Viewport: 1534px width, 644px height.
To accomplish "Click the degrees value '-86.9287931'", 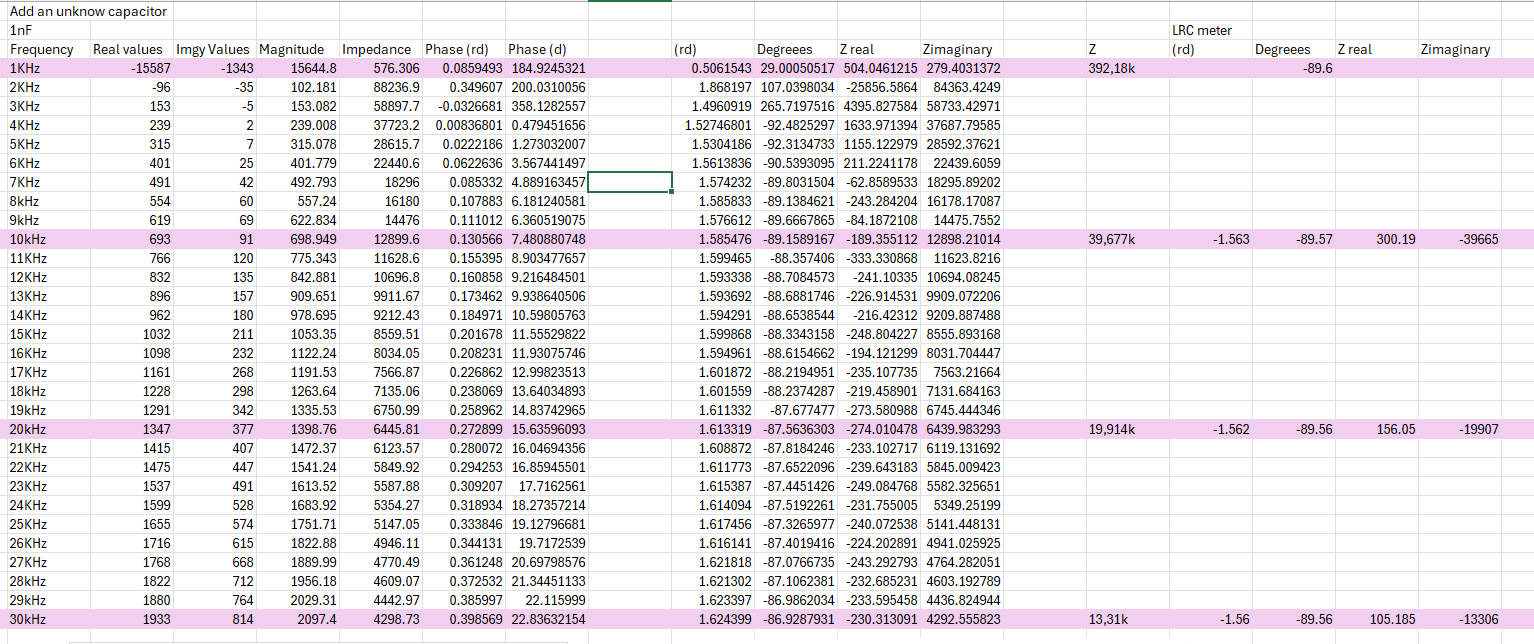I will pos(798,619).
